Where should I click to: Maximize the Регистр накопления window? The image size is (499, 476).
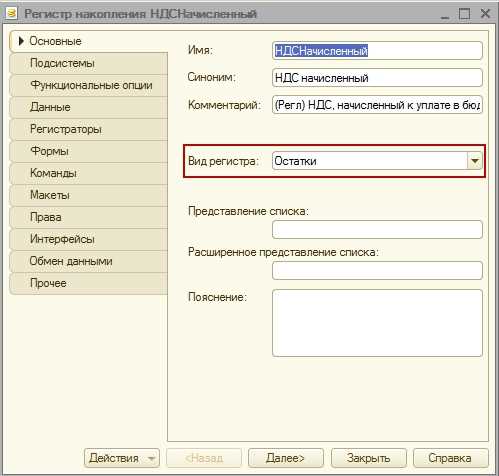point(465,14)
